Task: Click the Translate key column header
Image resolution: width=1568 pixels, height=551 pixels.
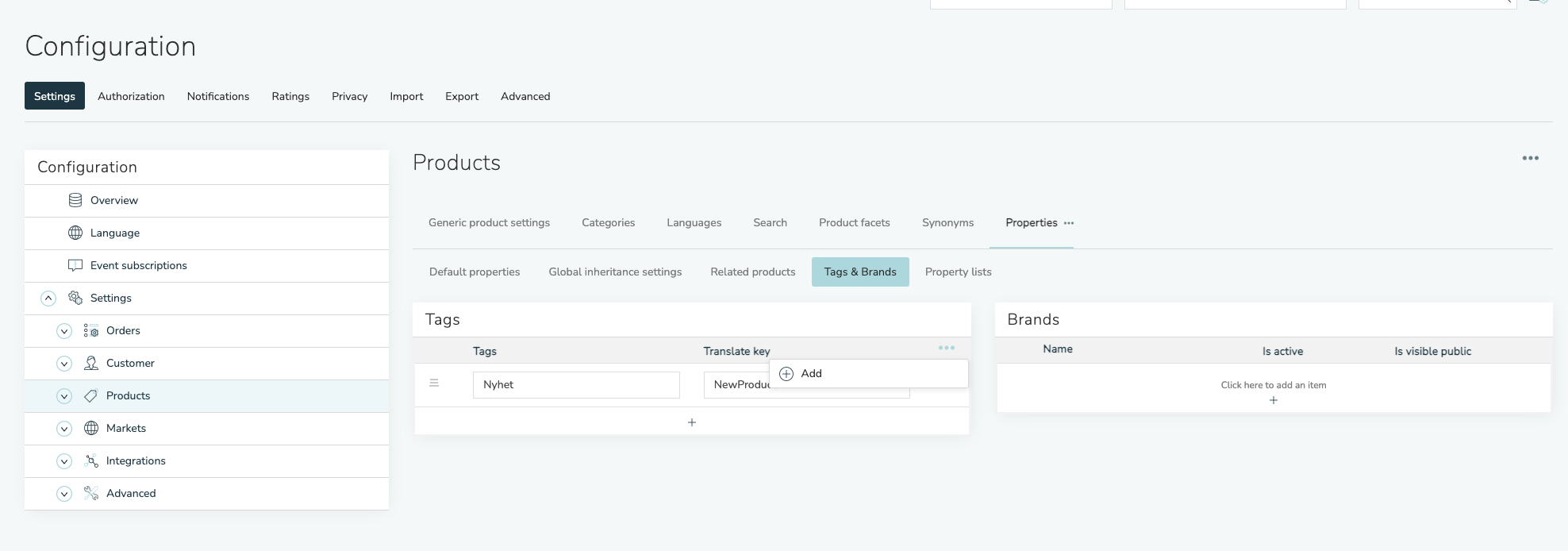Action: click(736, 351)
